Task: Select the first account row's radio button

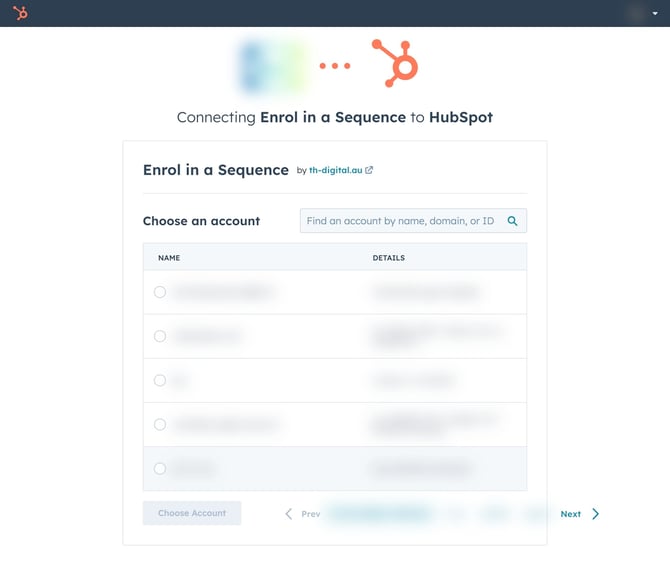Action: tap(160, 292)
